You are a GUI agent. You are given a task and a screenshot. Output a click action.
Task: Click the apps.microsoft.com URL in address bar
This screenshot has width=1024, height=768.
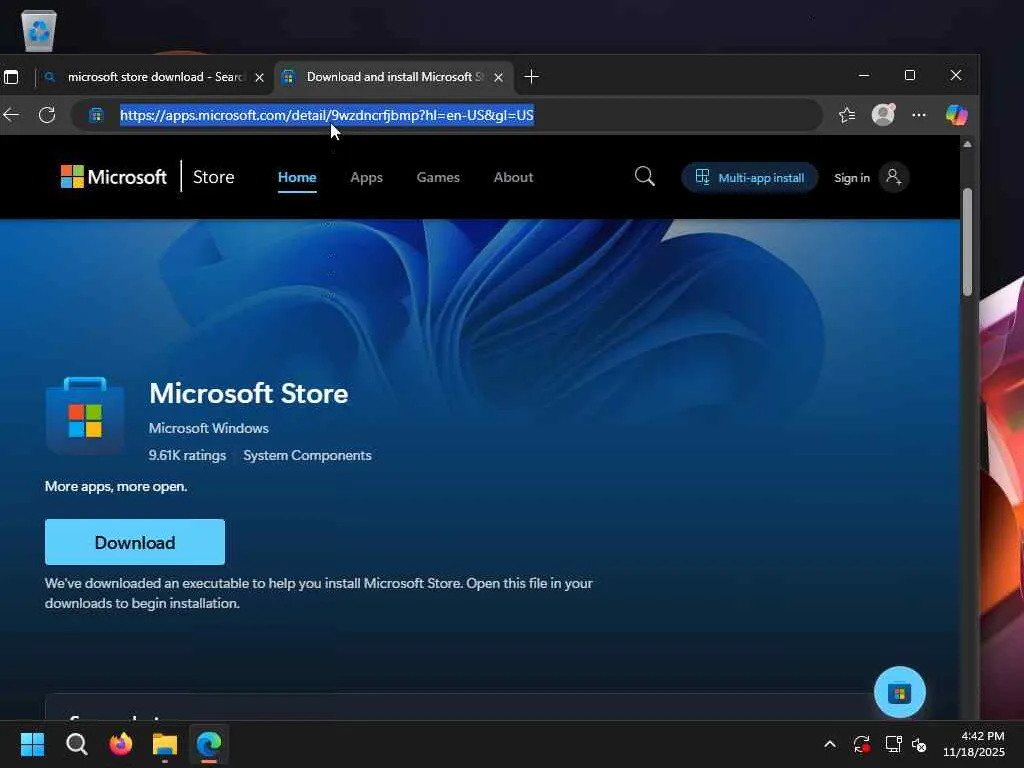click(x=327, y=116)
